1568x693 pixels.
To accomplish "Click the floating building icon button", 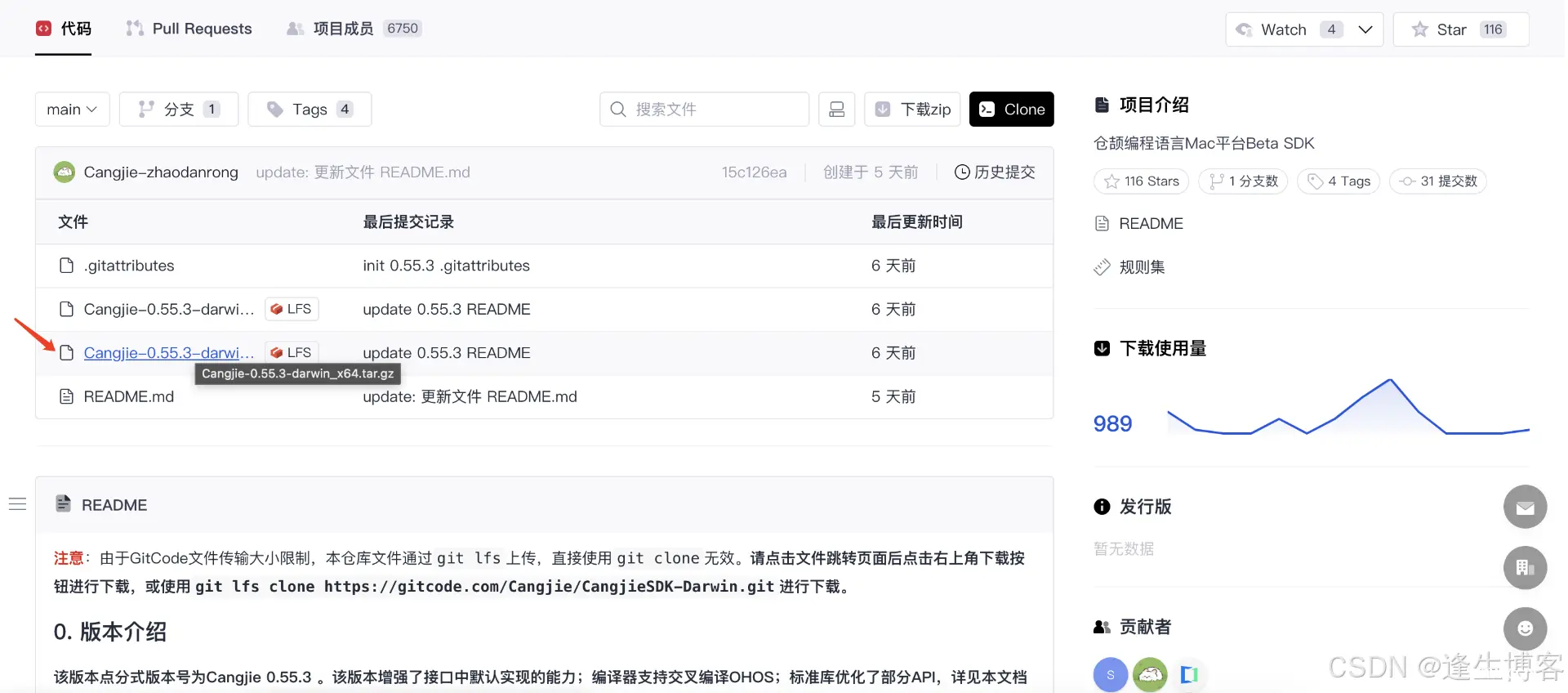I will pyautogui.click(x=1525, y=568).
